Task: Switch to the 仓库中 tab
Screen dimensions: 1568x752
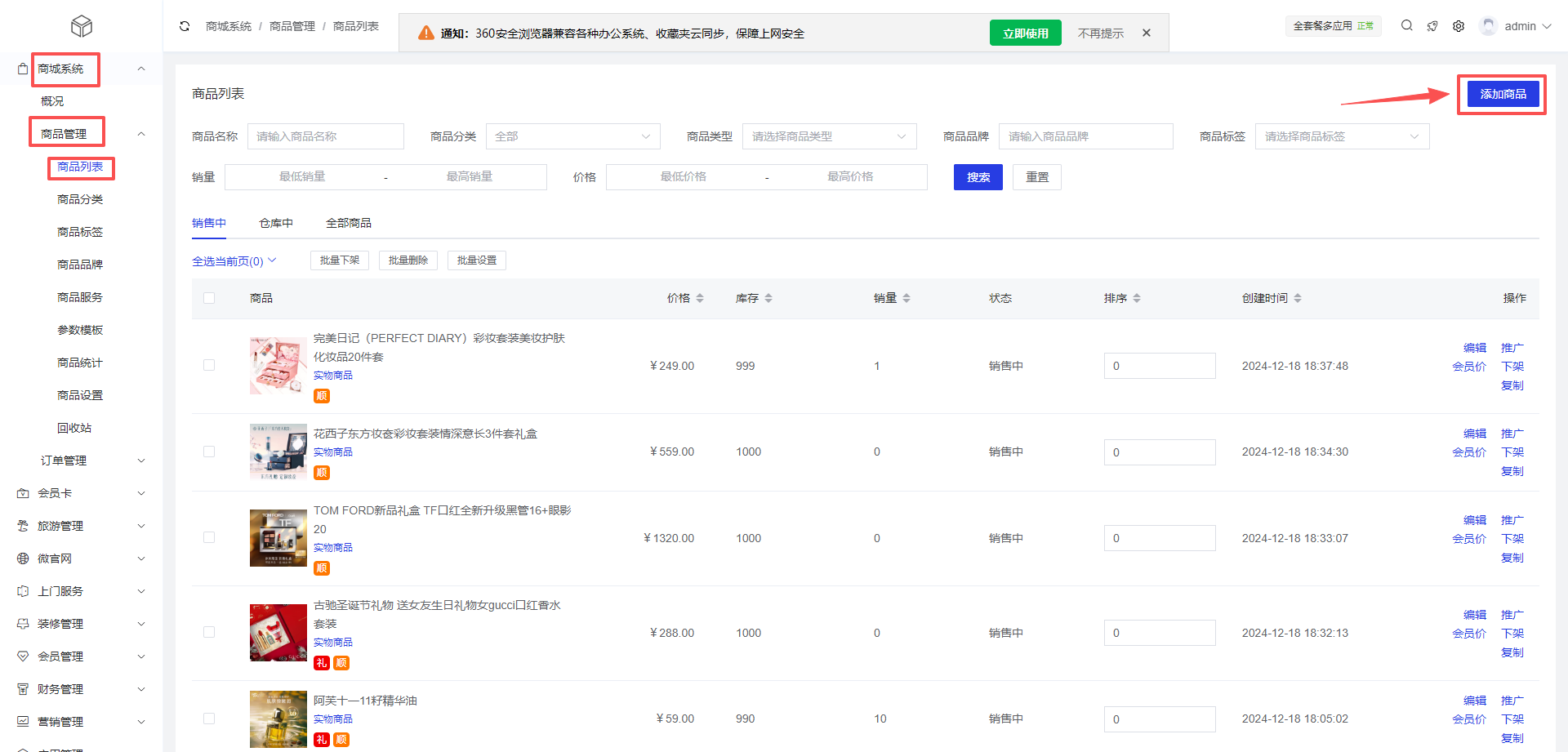Action: [276, 223]
